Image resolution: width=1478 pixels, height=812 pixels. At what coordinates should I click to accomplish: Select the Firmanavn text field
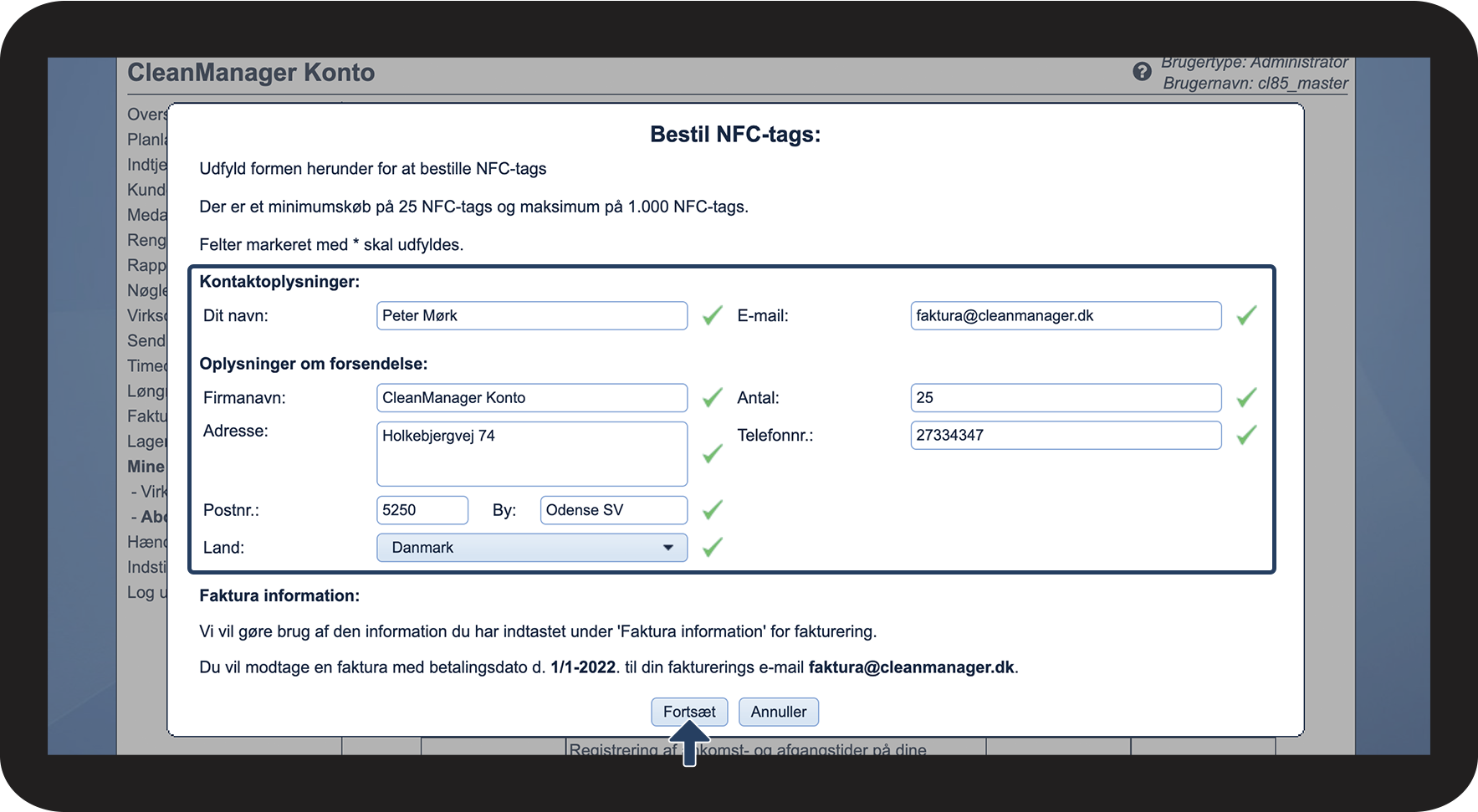point(531,397)
